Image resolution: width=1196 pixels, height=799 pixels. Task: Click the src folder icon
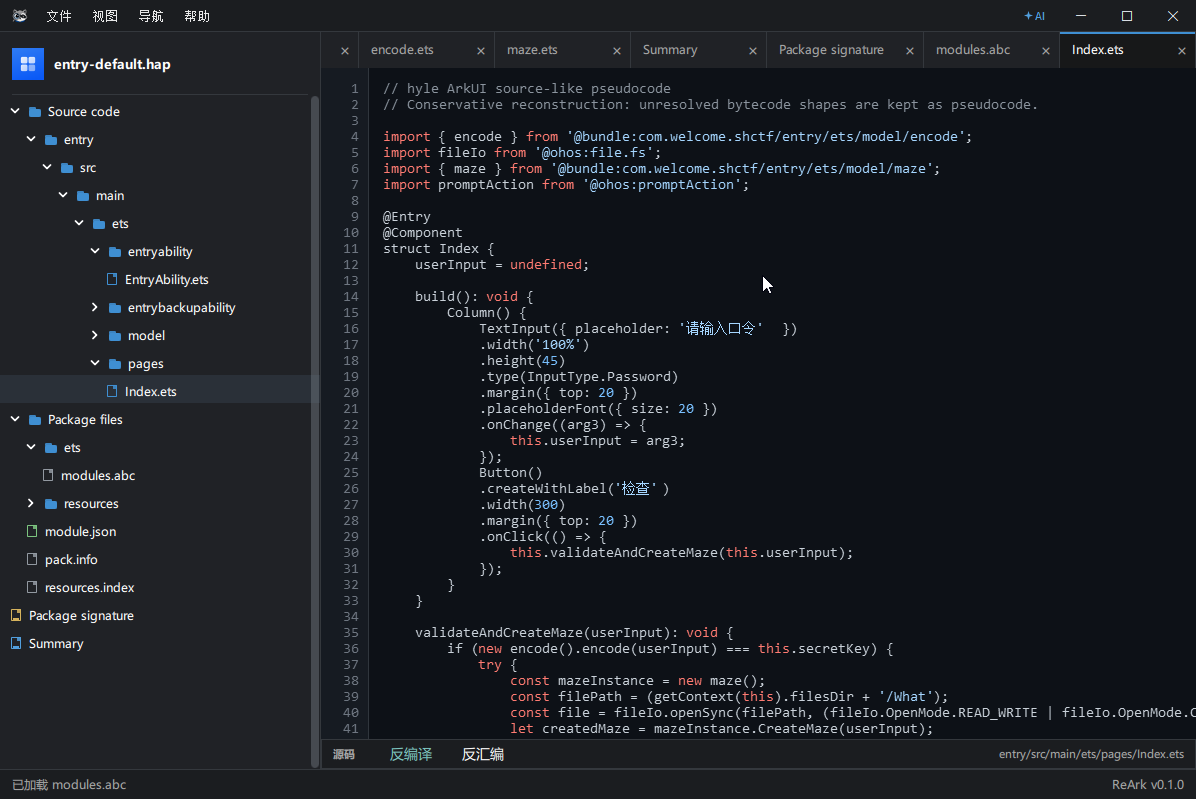(x=67, y=168)
